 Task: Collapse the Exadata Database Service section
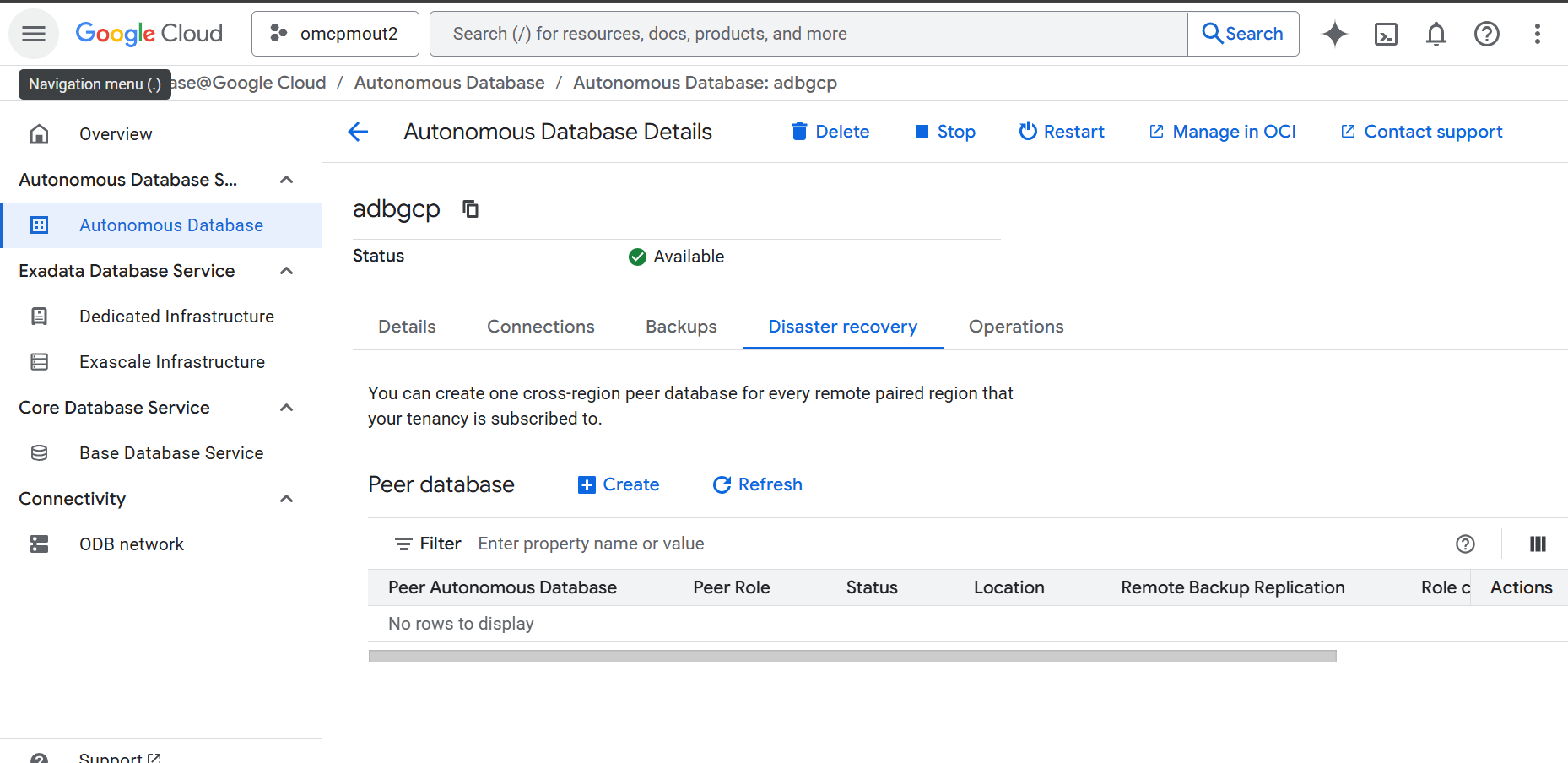tap(286, 270)
